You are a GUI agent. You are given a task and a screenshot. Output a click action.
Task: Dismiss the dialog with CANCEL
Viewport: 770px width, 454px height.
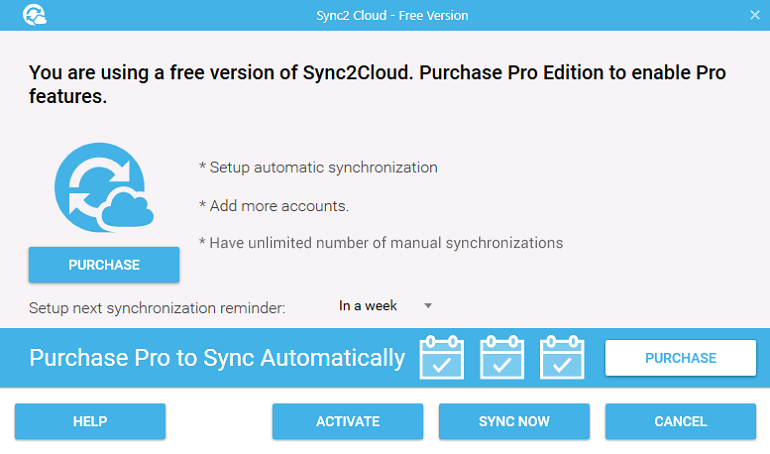click(x=680, y=421)
